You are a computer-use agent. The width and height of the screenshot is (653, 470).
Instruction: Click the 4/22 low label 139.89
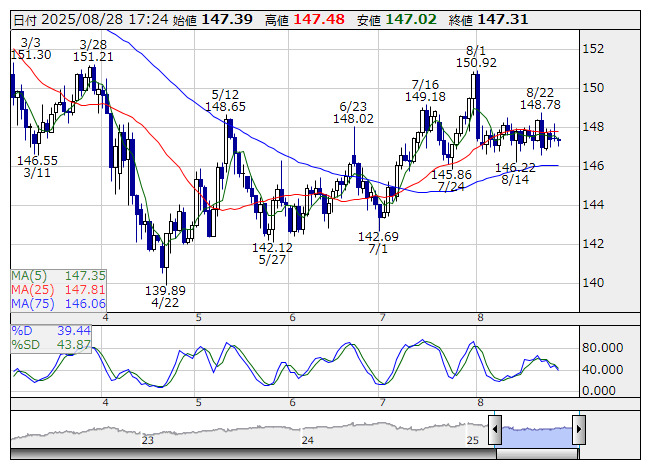coord(164,290)
